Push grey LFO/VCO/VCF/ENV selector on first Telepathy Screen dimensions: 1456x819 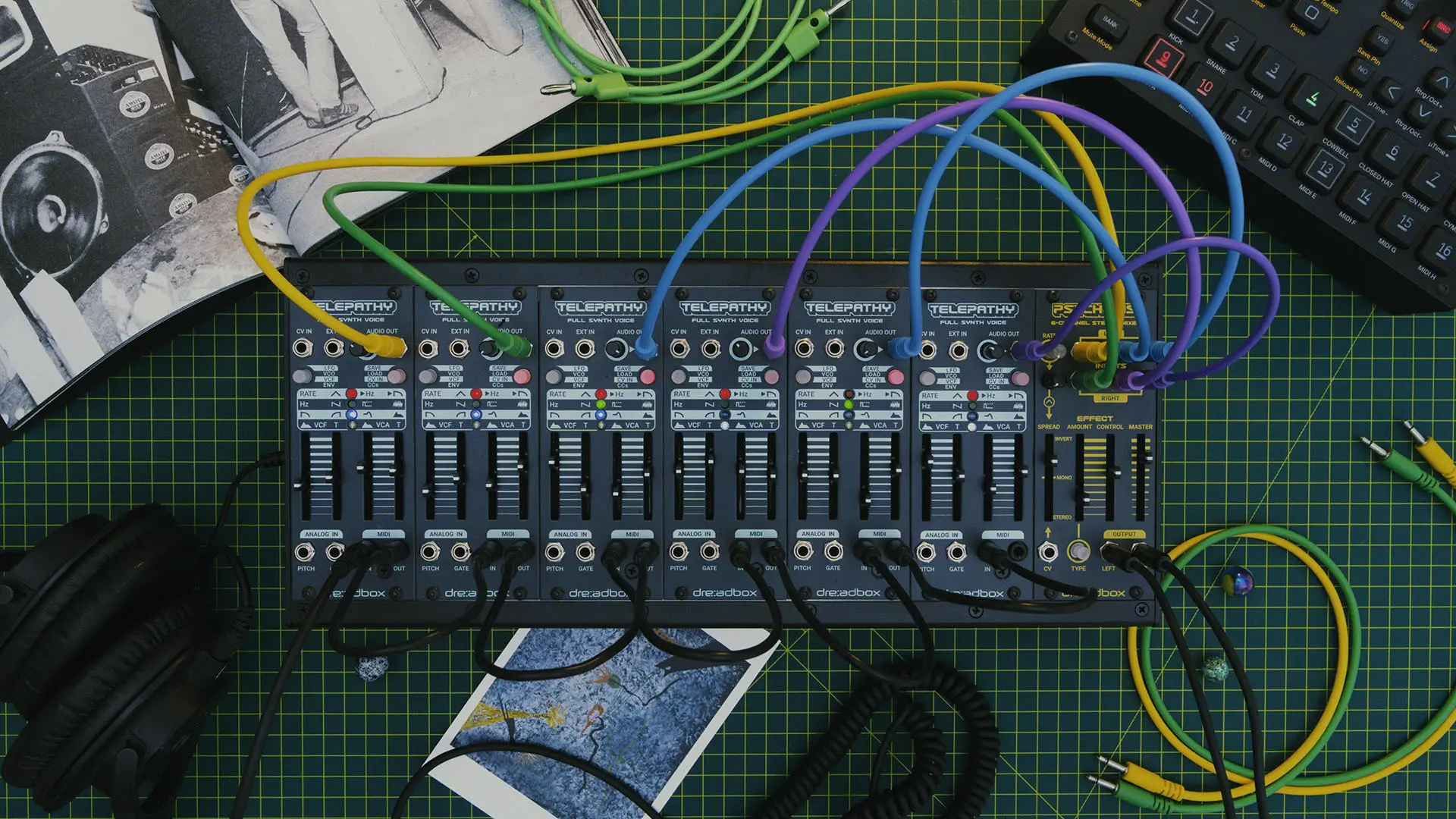(302, 376)
